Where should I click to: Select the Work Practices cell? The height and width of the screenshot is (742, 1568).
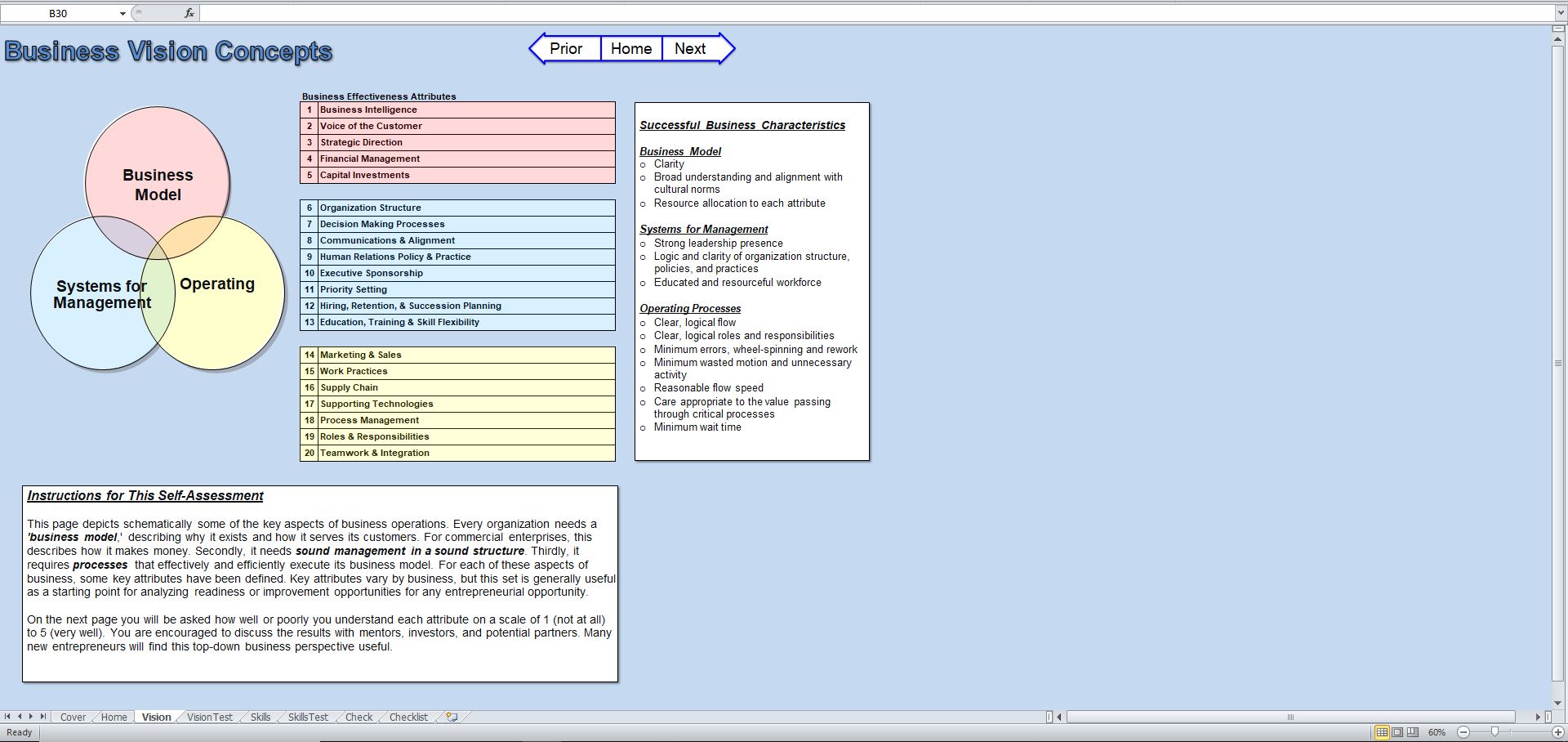tap(466, 371)
